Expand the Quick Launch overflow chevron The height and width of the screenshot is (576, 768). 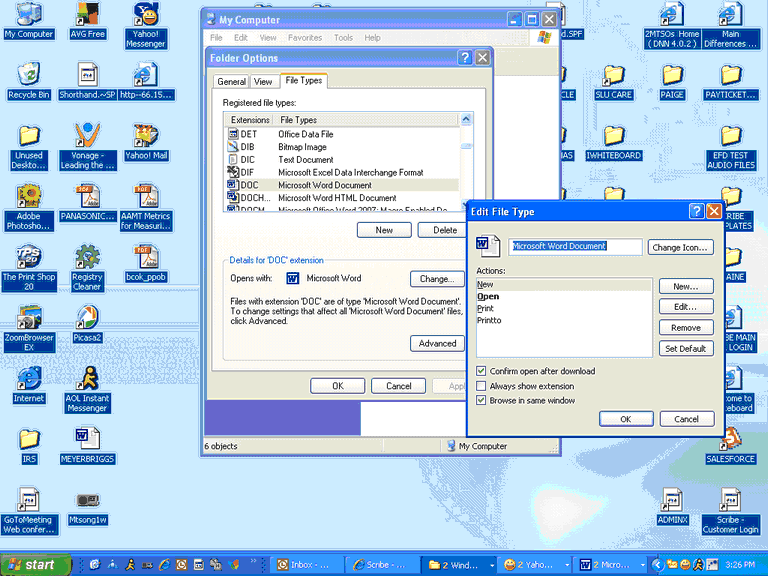pos(253,561)
